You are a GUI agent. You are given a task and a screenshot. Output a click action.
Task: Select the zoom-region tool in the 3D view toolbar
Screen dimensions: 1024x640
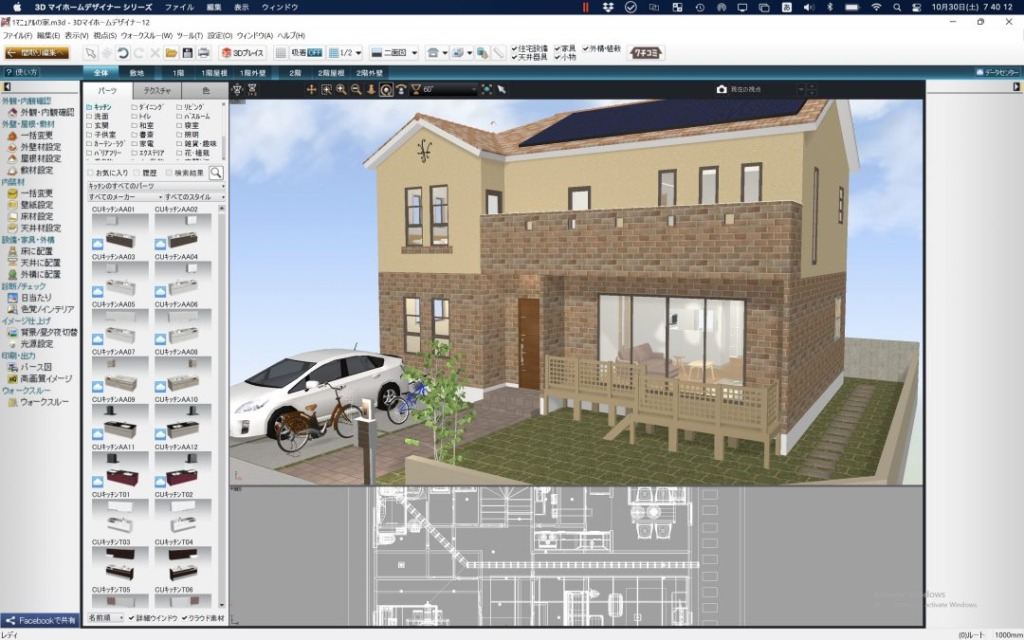click(x=327, y=89)
